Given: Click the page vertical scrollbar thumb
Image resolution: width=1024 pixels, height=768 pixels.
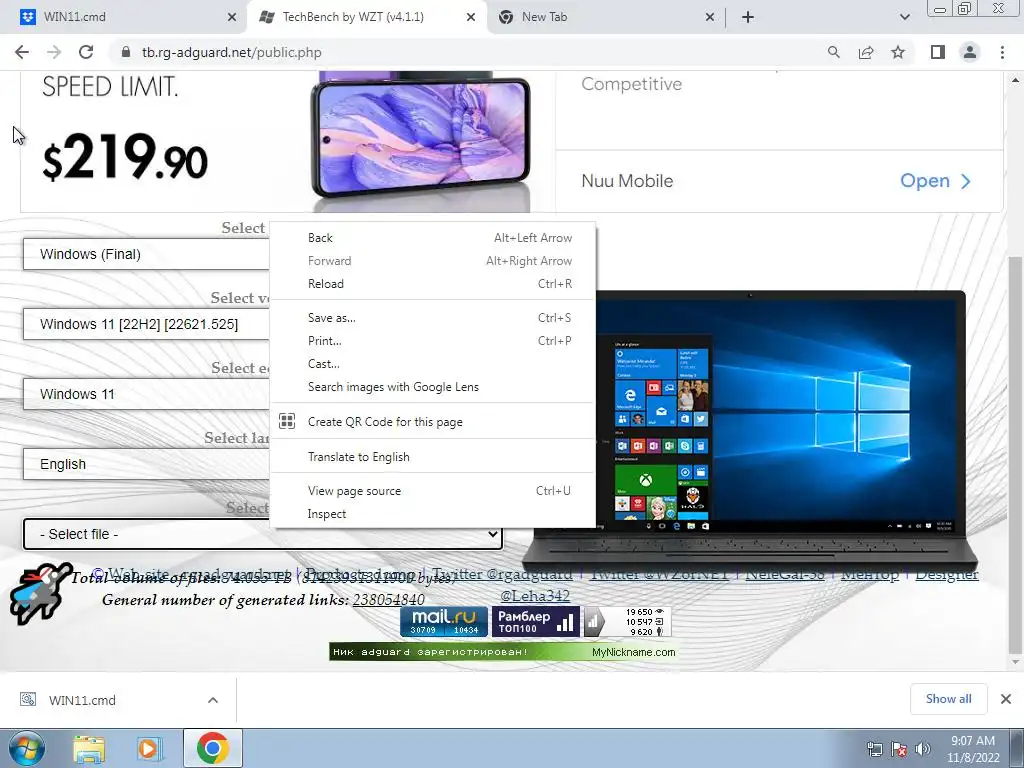Looking at the screenshot, I should (1015, 454).
